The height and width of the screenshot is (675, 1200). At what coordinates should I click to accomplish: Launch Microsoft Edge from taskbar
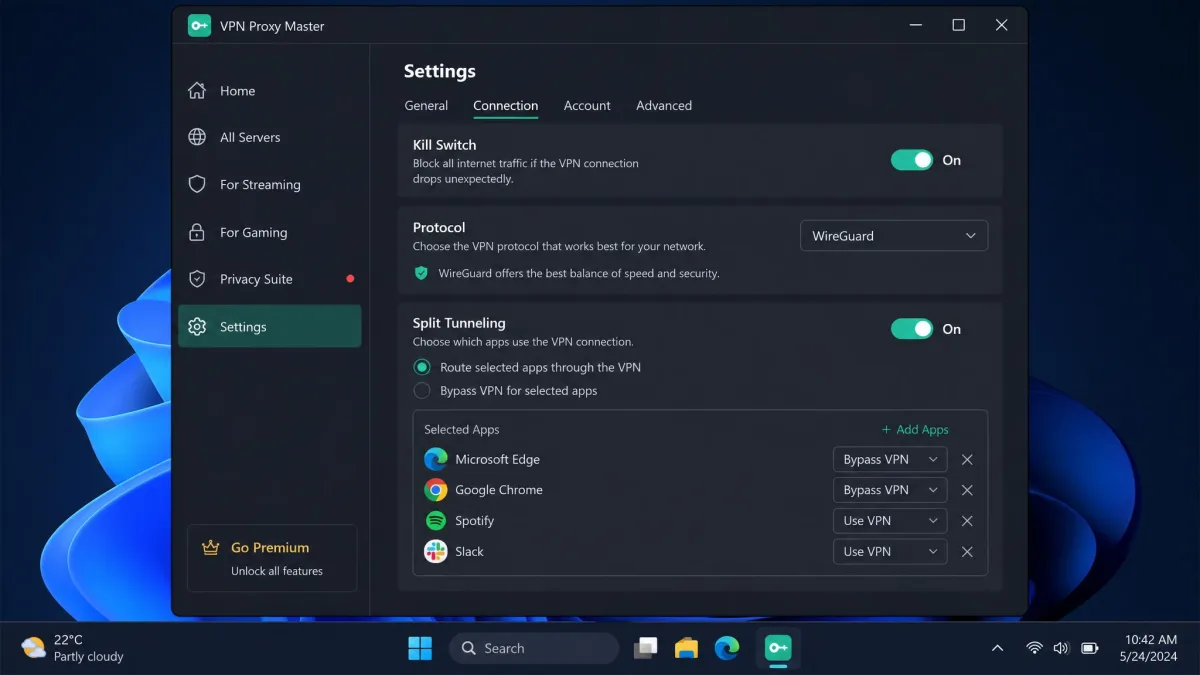[727, 648]
